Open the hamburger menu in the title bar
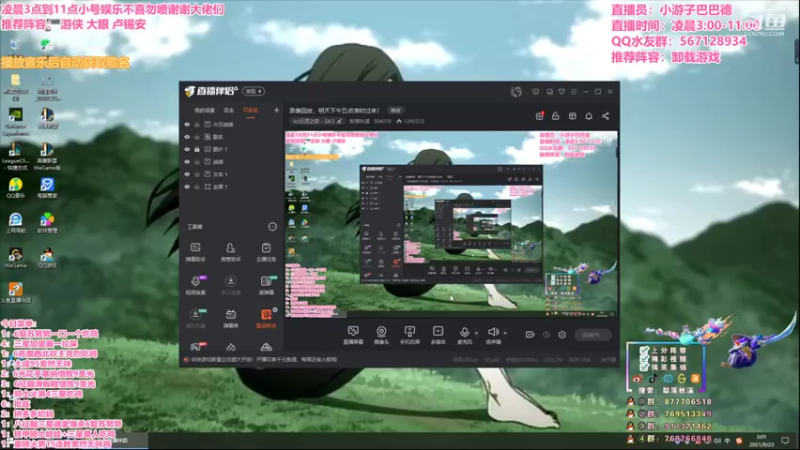Viewport: 800px width, 450px height. point(574,92)
